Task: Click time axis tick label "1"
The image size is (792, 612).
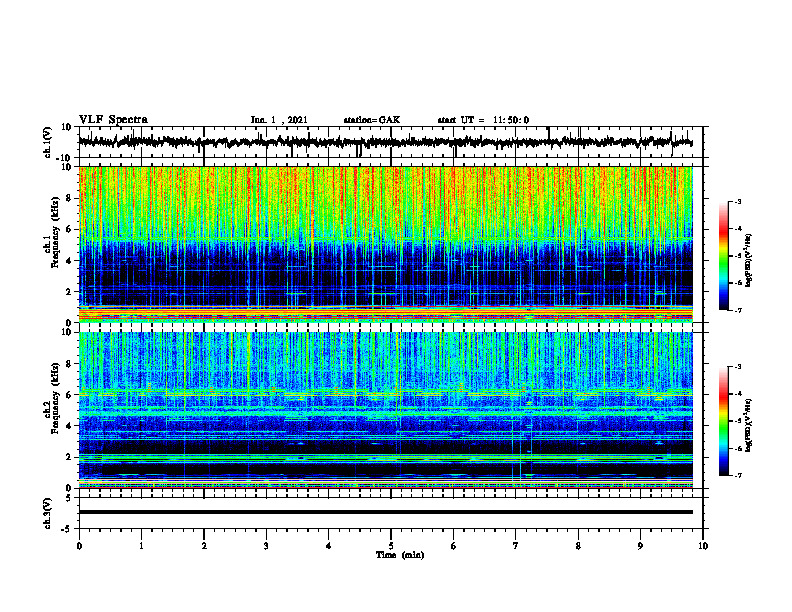Action: click(x=141, y=546)
